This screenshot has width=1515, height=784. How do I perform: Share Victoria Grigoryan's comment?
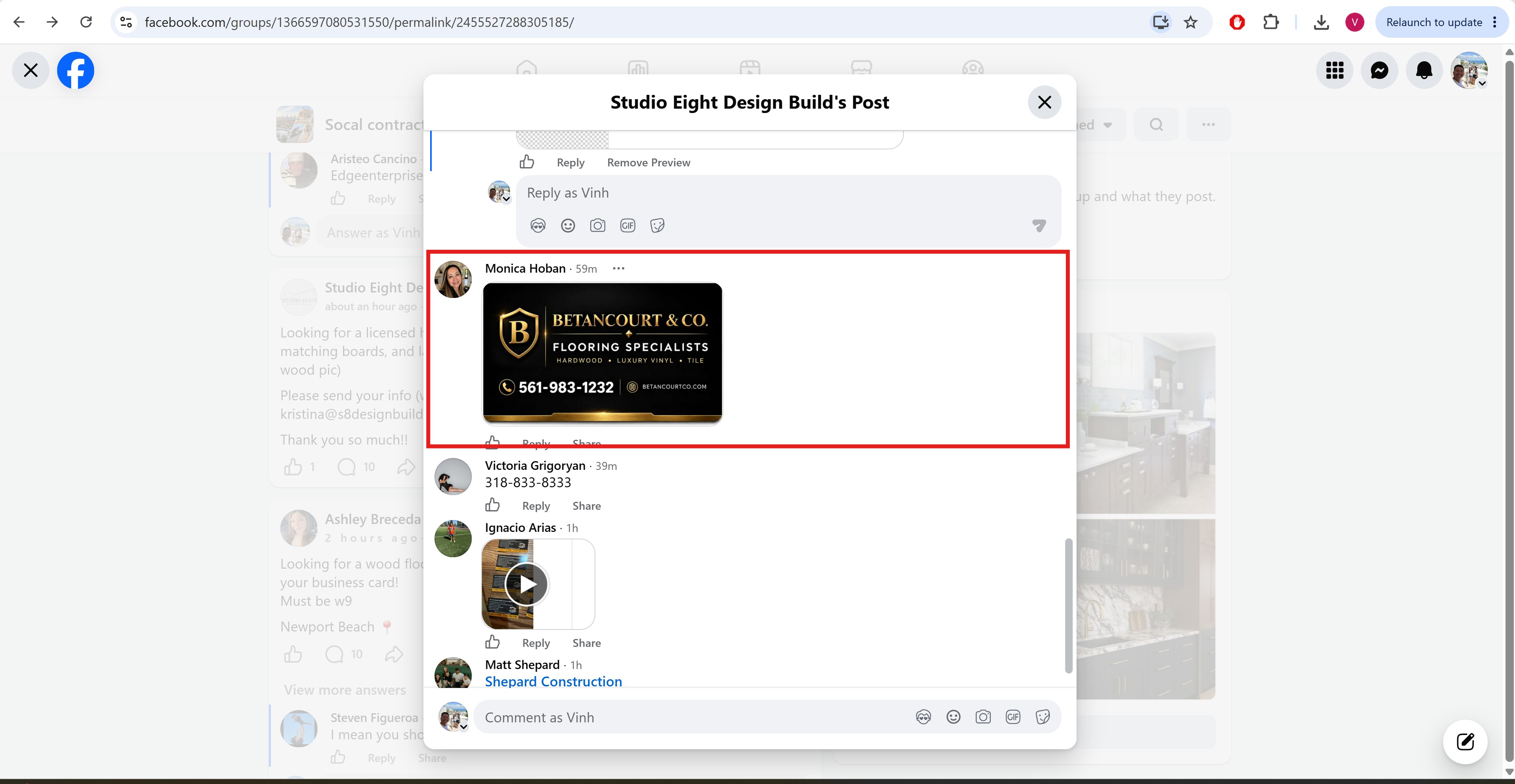point(586,506)
